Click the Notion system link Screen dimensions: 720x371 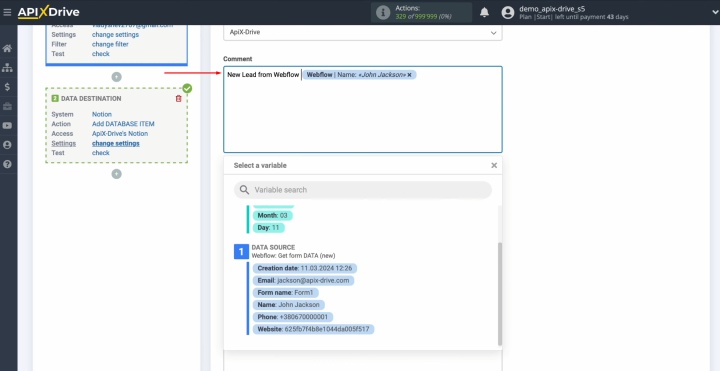tap(101, 114)
